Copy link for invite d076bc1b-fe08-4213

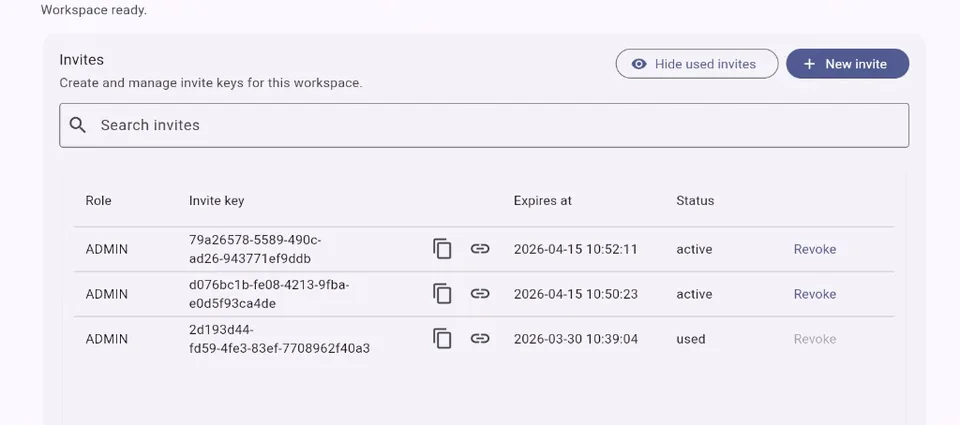(480, 294)
